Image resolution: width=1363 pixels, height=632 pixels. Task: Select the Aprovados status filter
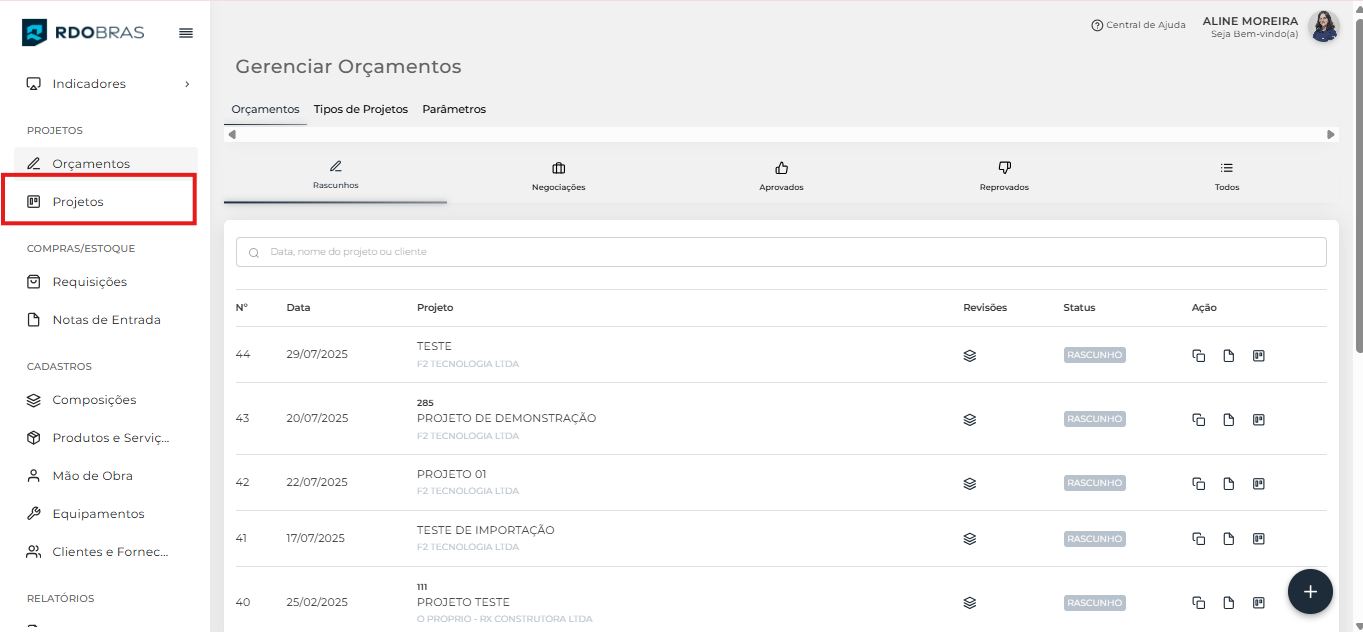click(781, 176)
